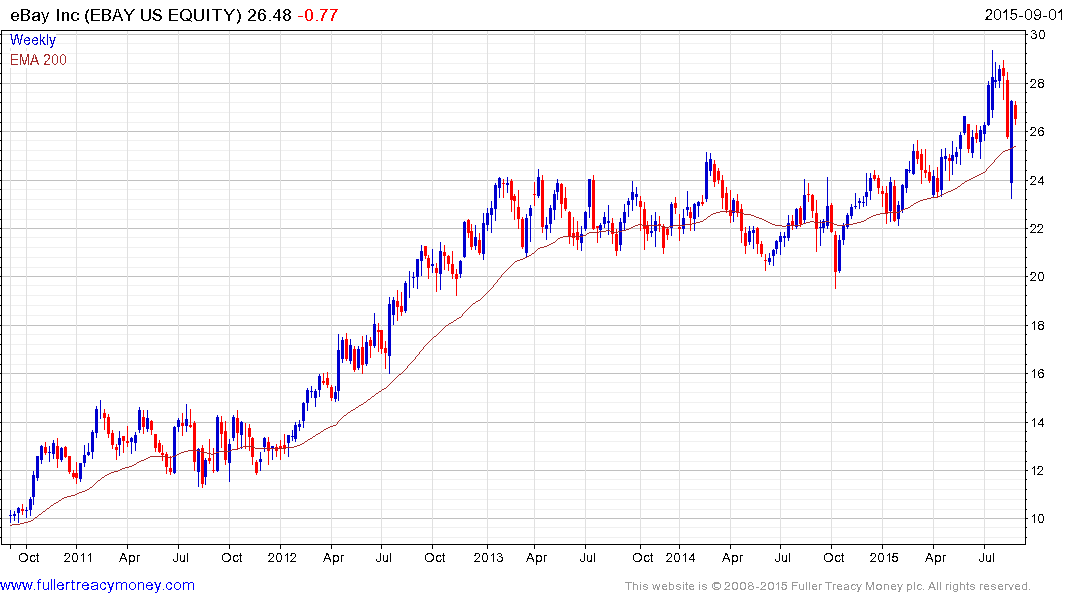Screen dimensions: 1075x600
Task: Click the 24 price axis label
Action: 1038,180
